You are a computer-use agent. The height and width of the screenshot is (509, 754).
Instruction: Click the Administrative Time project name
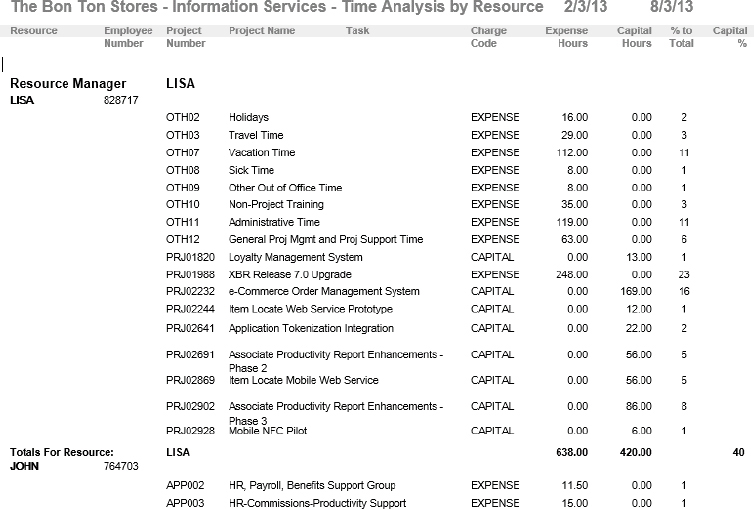coord(274,222)
